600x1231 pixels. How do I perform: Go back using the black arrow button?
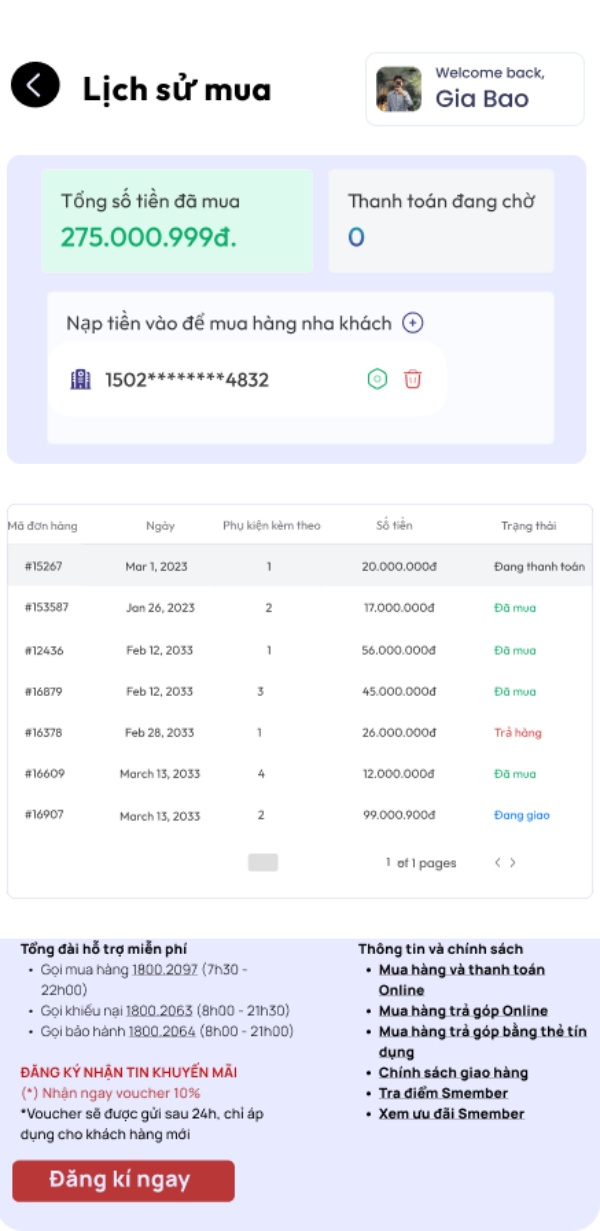pyautogui.click(x=35, y=85)
